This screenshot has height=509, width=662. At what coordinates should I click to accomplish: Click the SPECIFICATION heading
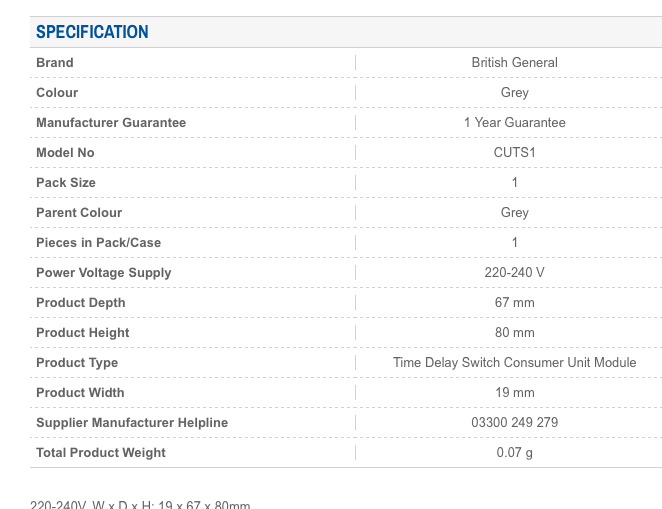click(x=92, y=32)
